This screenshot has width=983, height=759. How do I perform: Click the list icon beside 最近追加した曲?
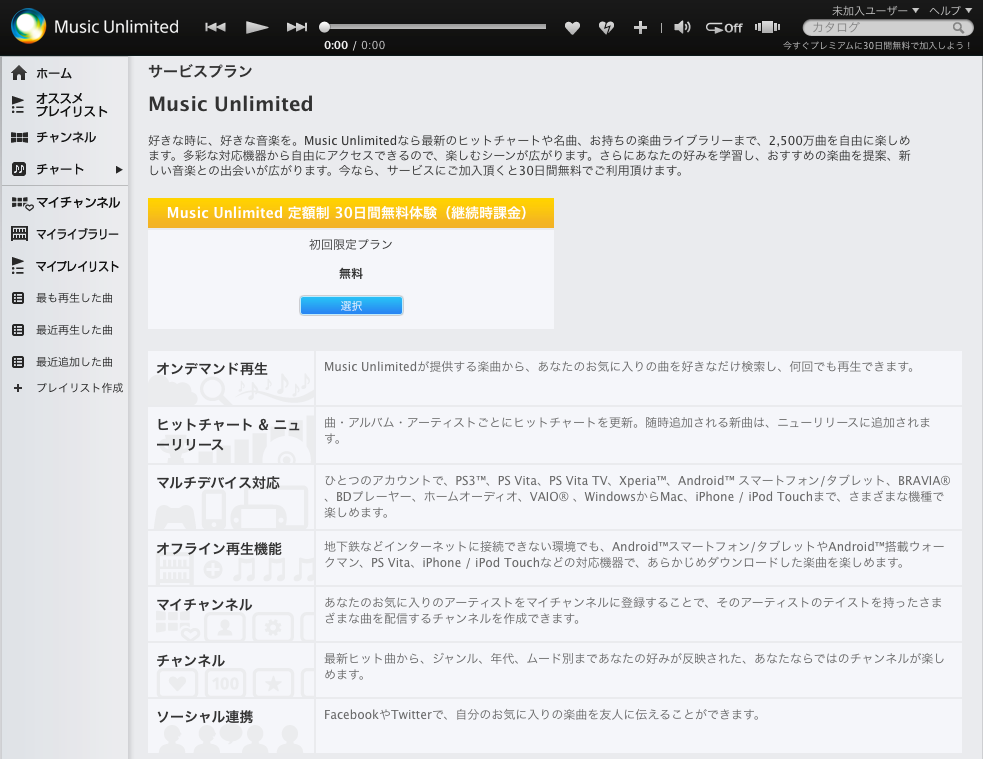(18, 362)
